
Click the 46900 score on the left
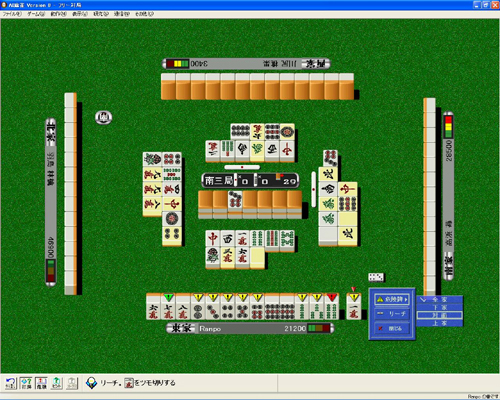[51, 247]
